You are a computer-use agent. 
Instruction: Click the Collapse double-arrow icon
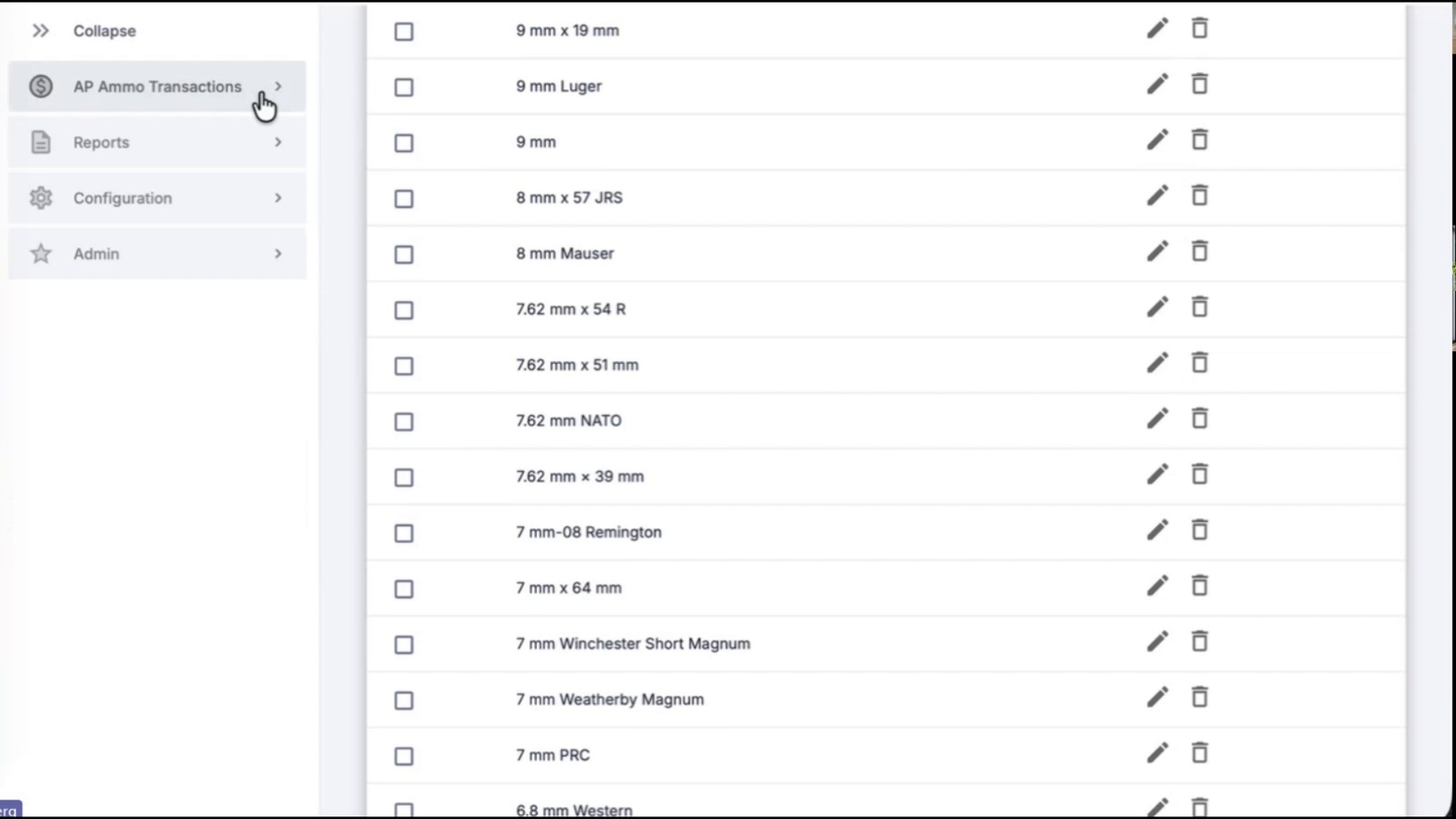pos(40,31)
